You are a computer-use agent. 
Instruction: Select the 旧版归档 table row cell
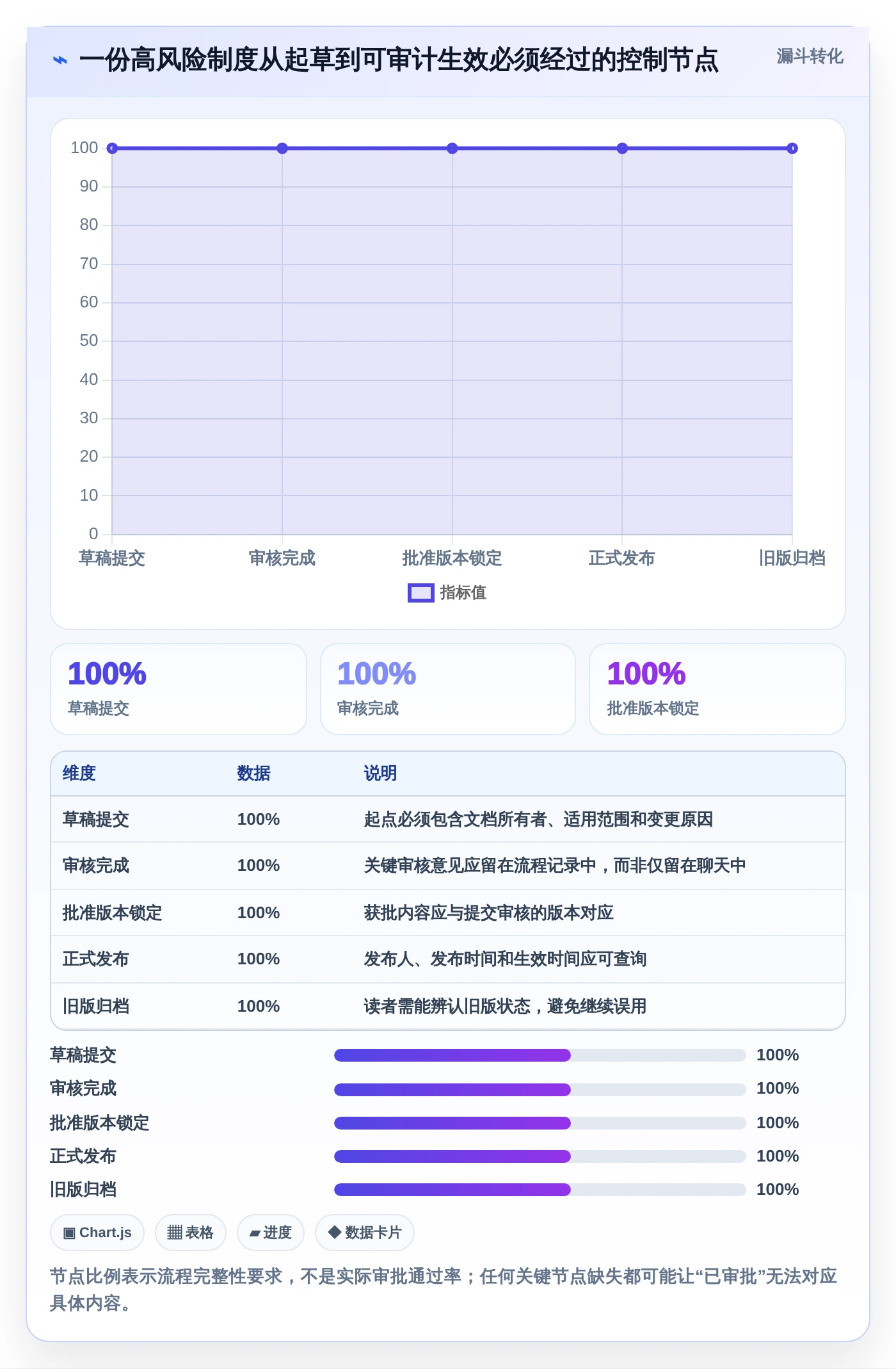point(96,1007)
